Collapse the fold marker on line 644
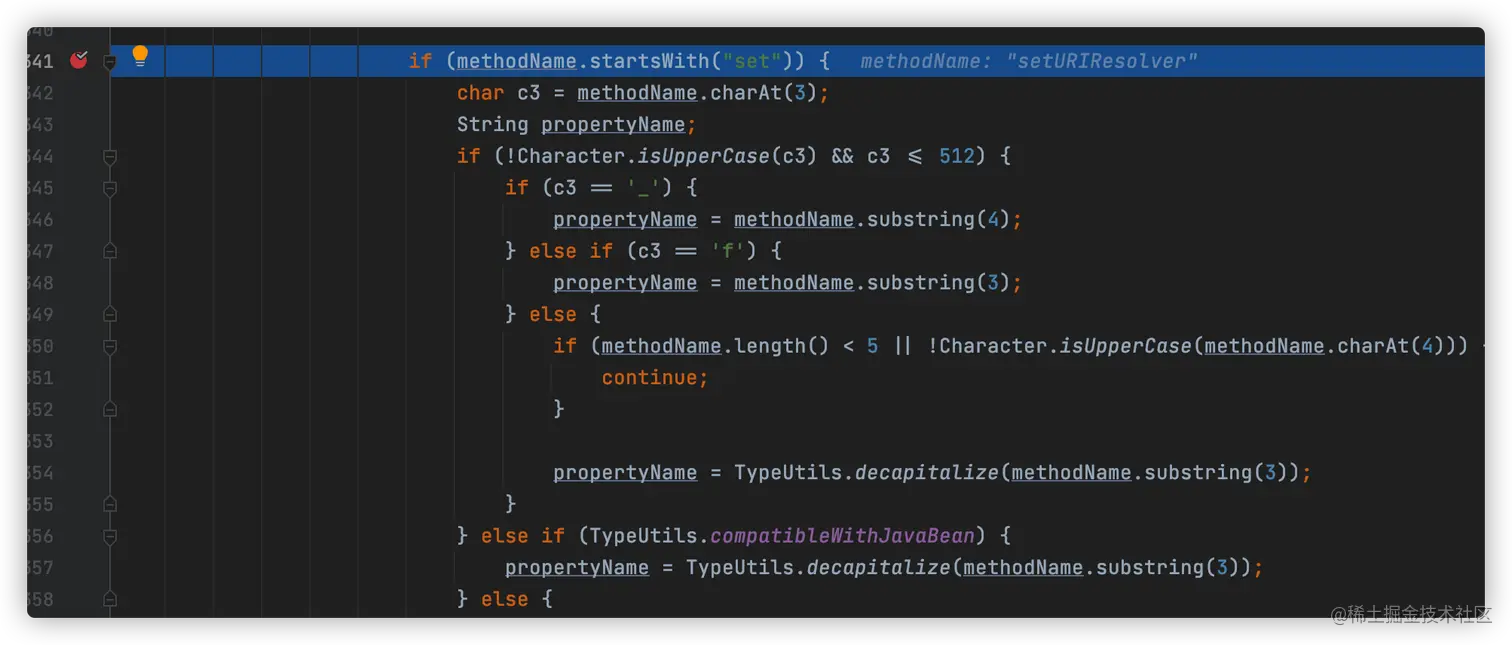The height and width of the screenshot is (645, 1512). pos(110,156)
